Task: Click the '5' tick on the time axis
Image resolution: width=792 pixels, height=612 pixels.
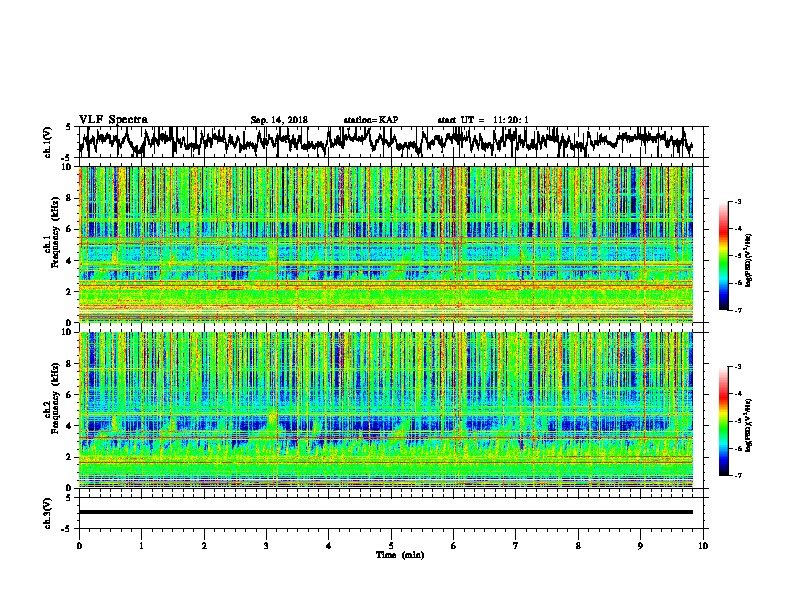Action: (391, 546)
